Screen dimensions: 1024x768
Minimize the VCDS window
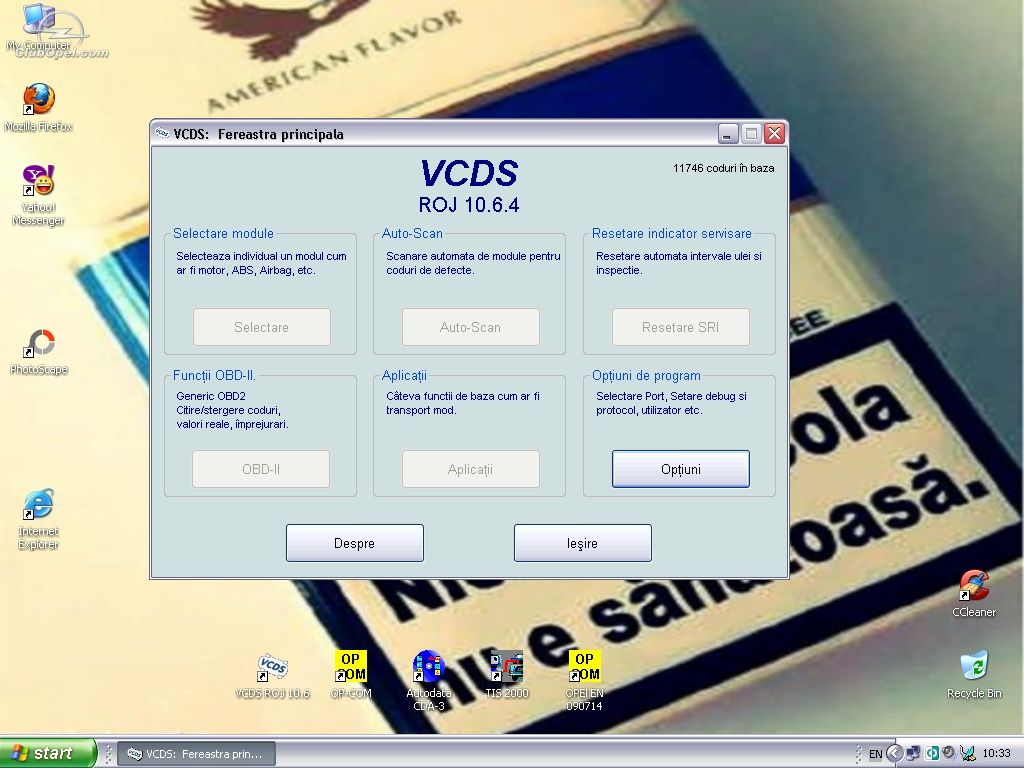[728, 133]
